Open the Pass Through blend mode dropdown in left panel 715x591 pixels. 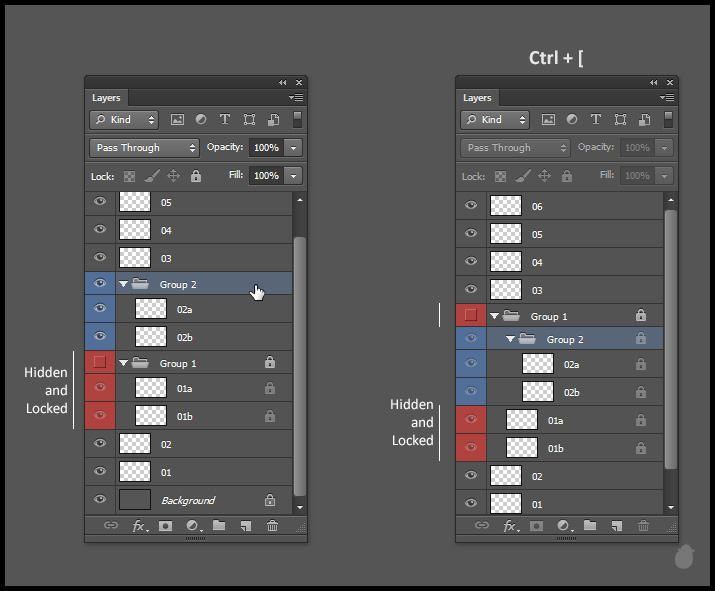145,147
